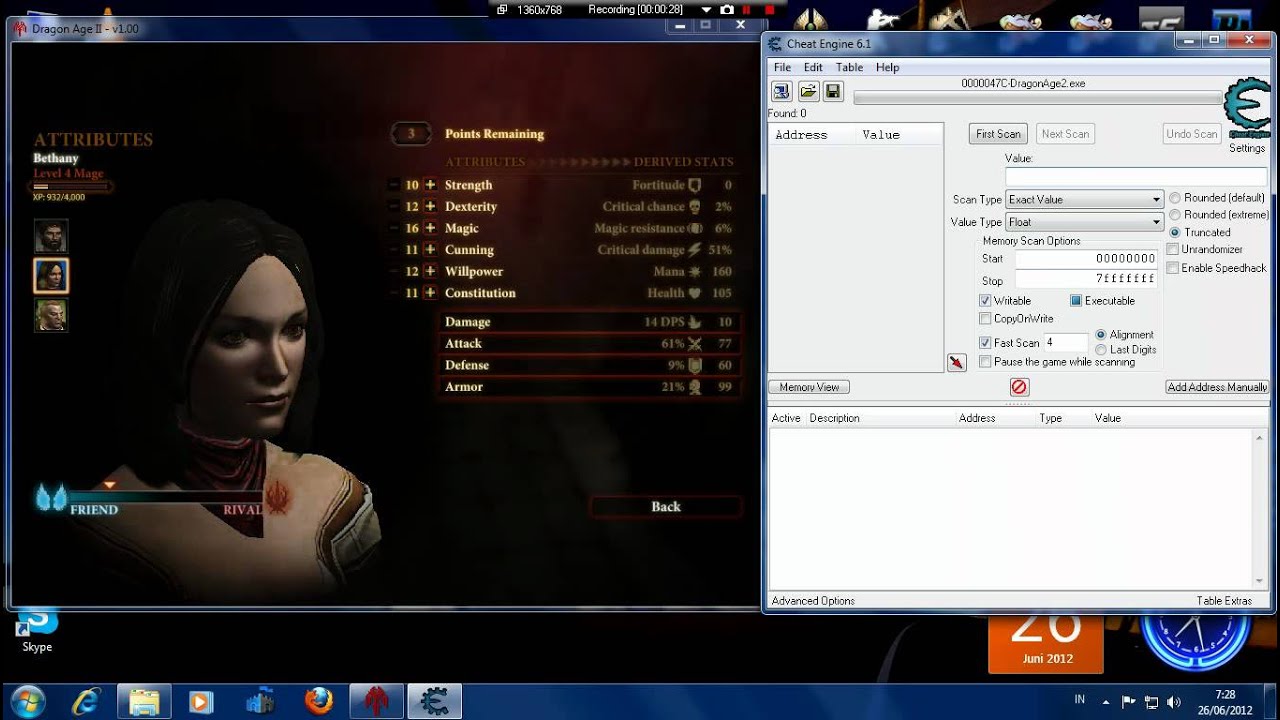Enable the CopyOnWrite checkbox

pos(986,318)
